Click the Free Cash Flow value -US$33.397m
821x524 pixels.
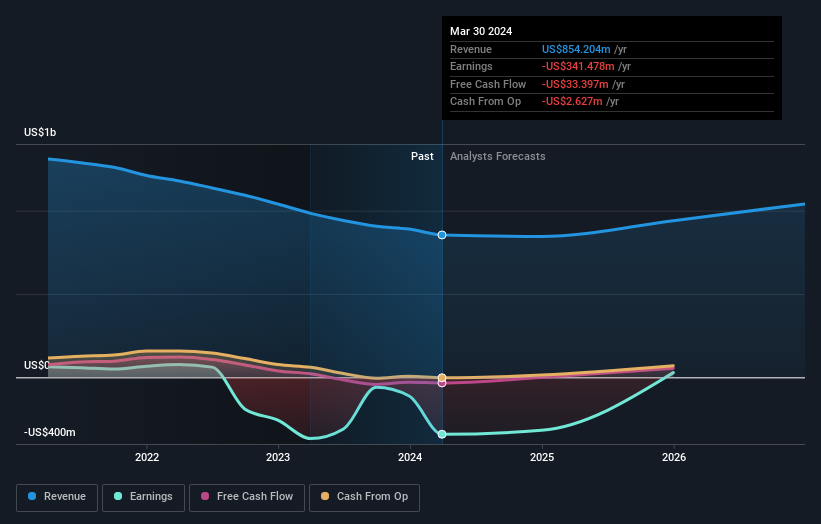pos(575,84)
